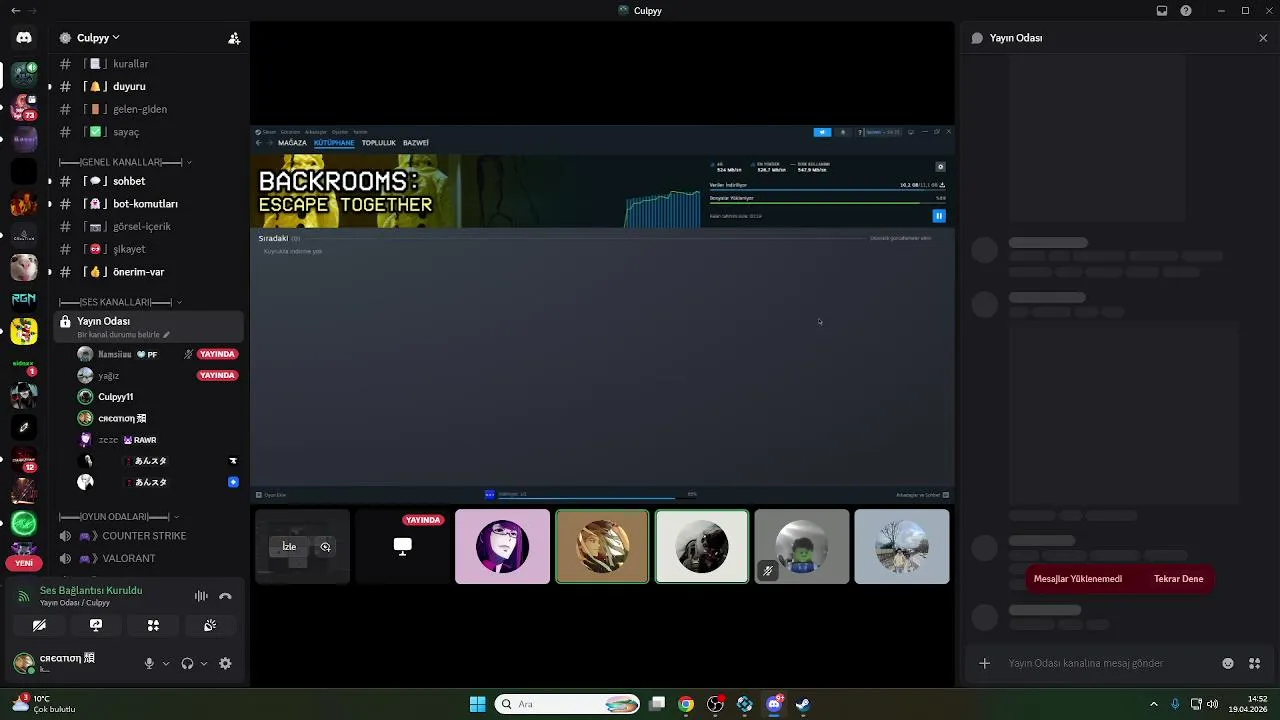This screenshot has width=1280, height=720.
Task: Open user settings gear icon
Action: [225, 663]
